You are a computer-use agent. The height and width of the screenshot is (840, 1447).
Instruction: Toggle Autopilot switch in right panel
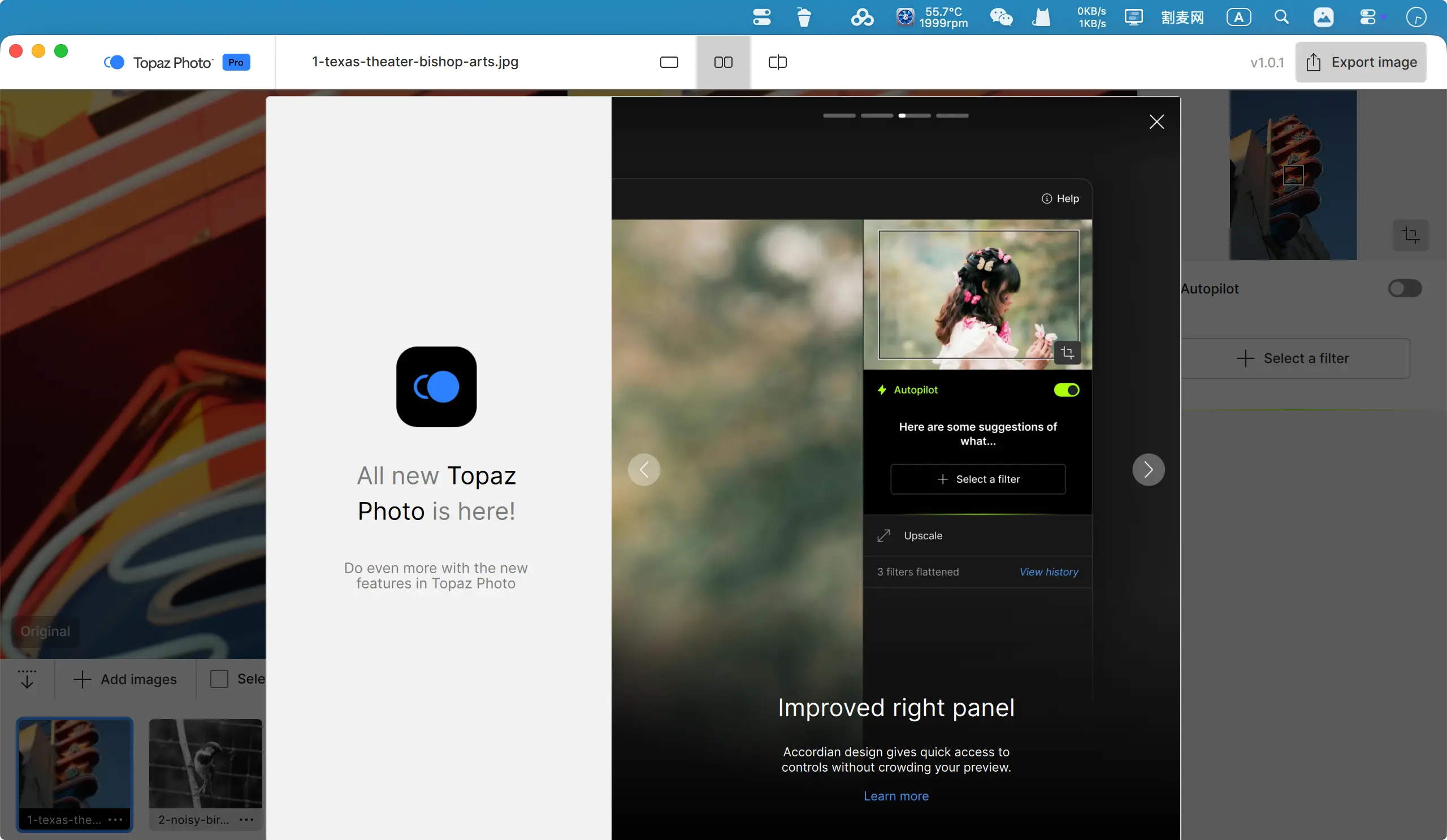(x=1404, y=288)
